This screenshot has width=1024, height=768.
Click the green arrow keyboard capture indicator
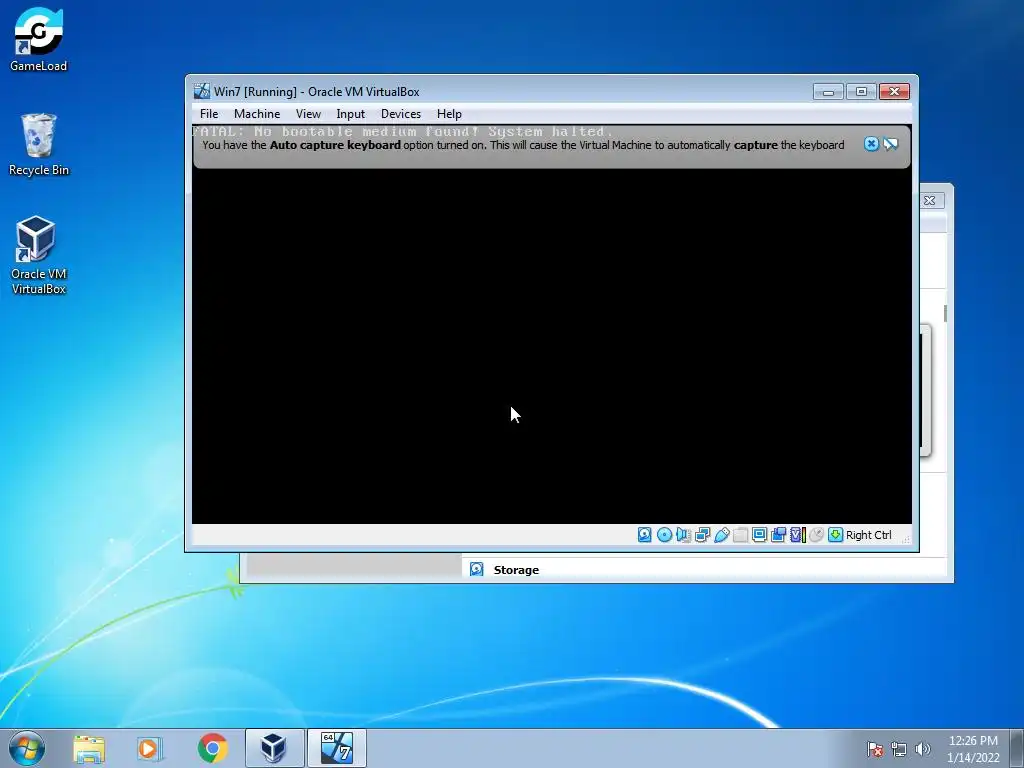[835, 535]
